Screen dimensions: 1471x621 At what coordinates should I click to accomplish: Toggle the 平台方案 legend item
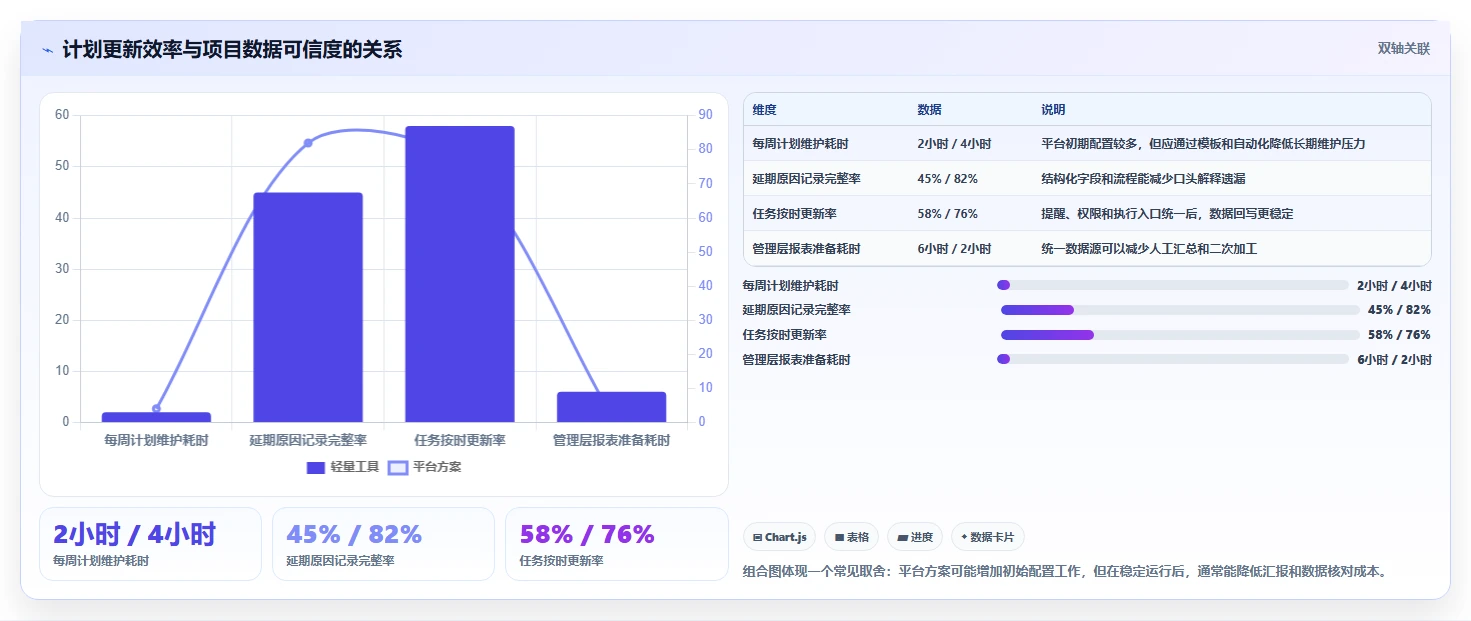(x=424, y=467)
